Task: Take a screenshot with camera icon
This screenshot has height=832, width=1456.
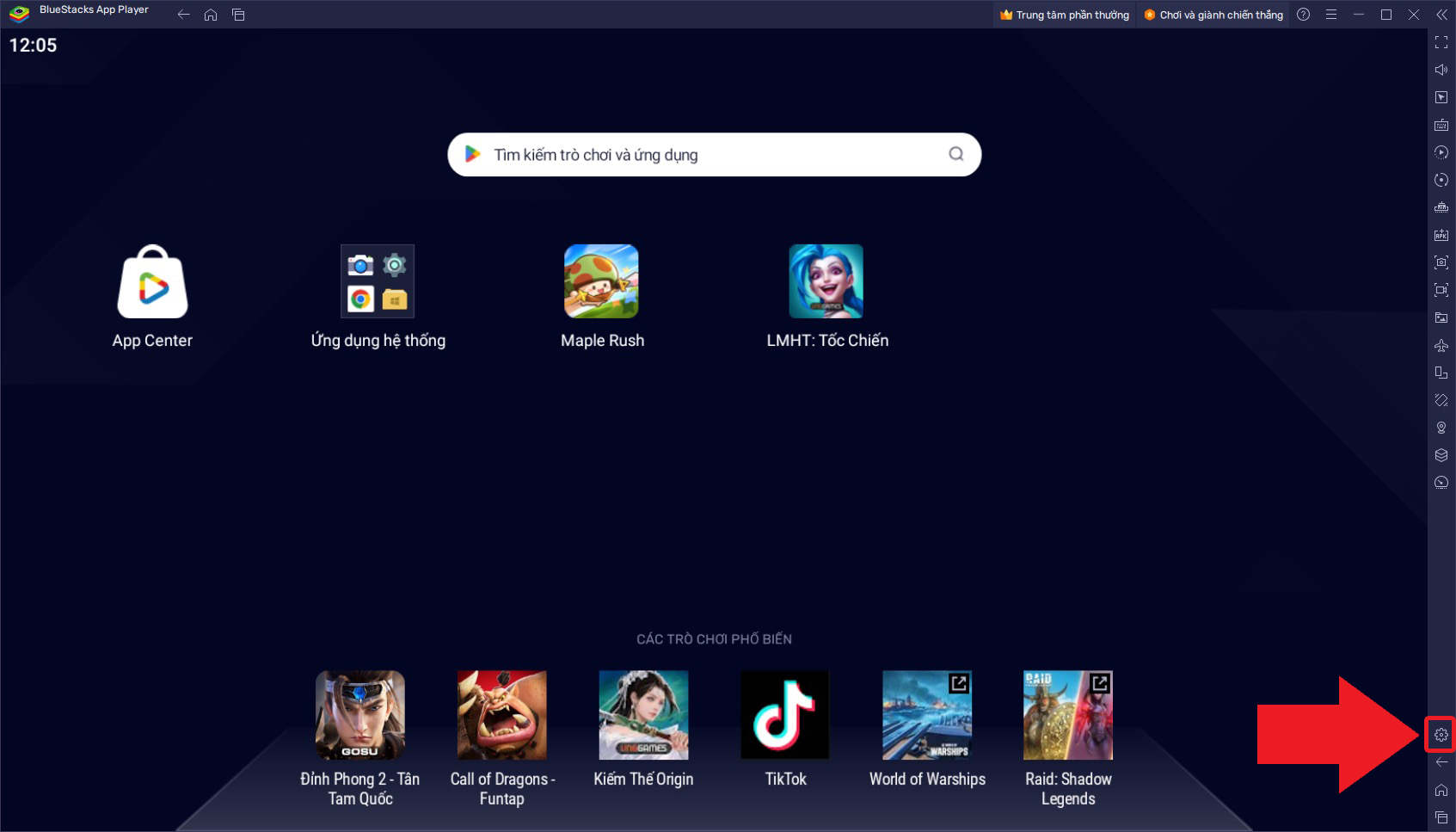Action: point(1441,262)
